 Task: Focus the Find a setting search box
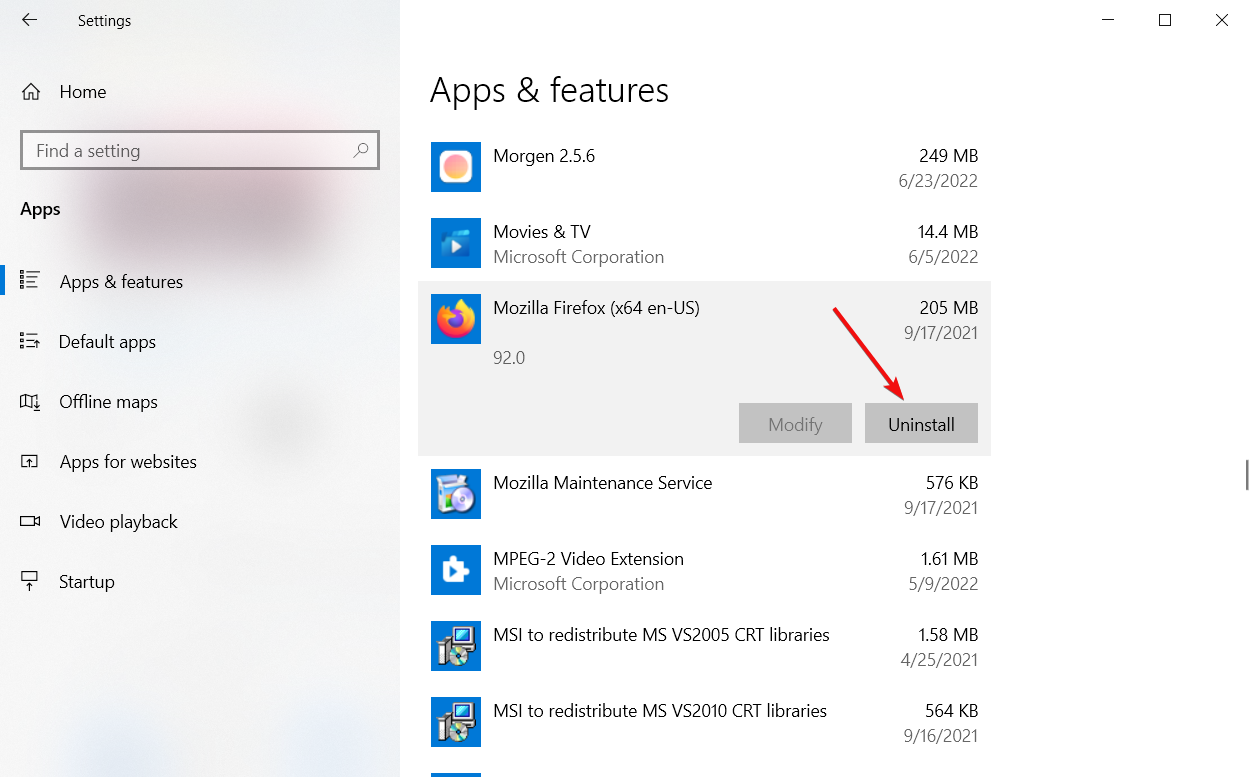click(x=199, y=151)
